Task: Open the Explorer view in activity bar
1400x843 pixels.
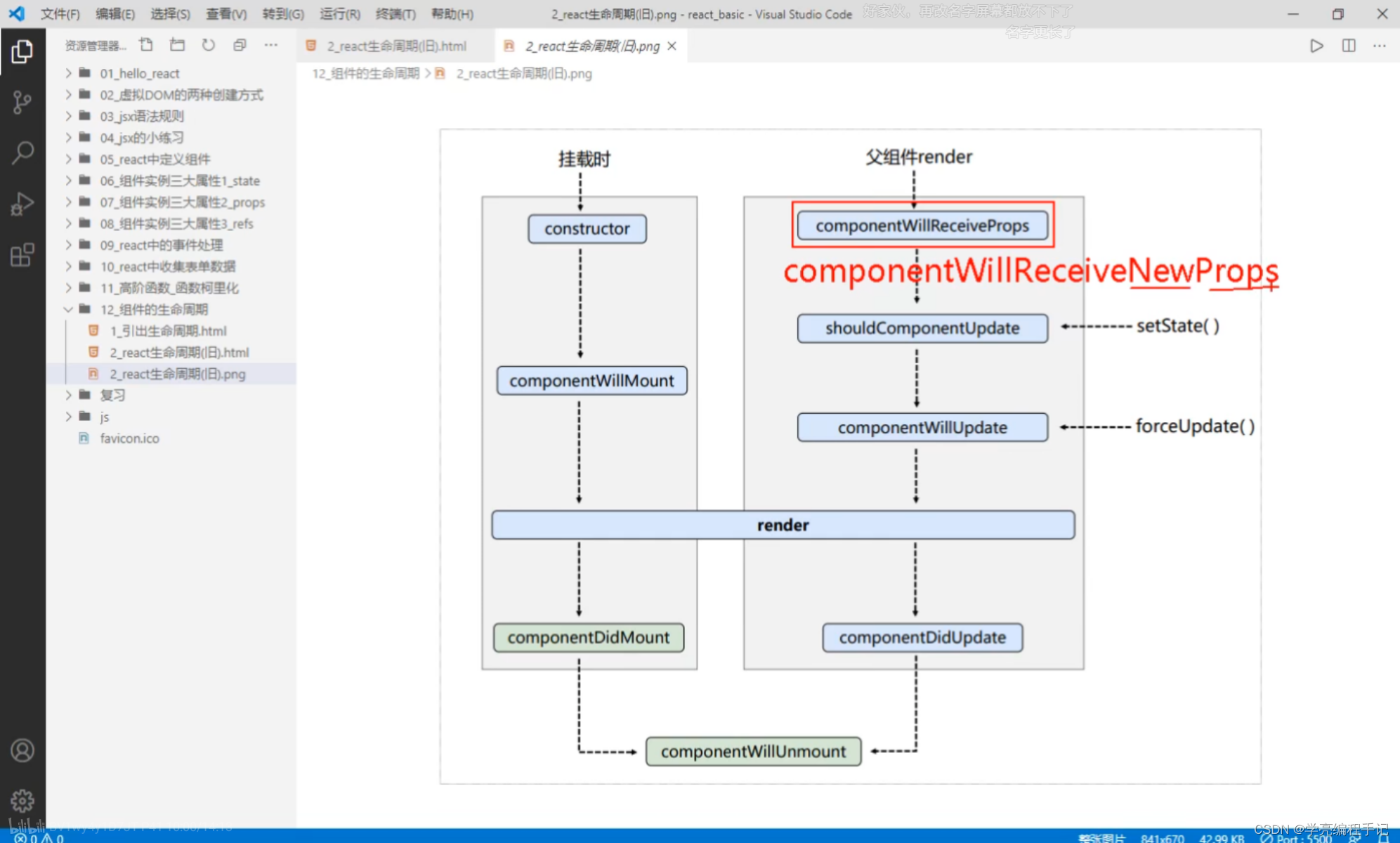Action: (22, 51)
